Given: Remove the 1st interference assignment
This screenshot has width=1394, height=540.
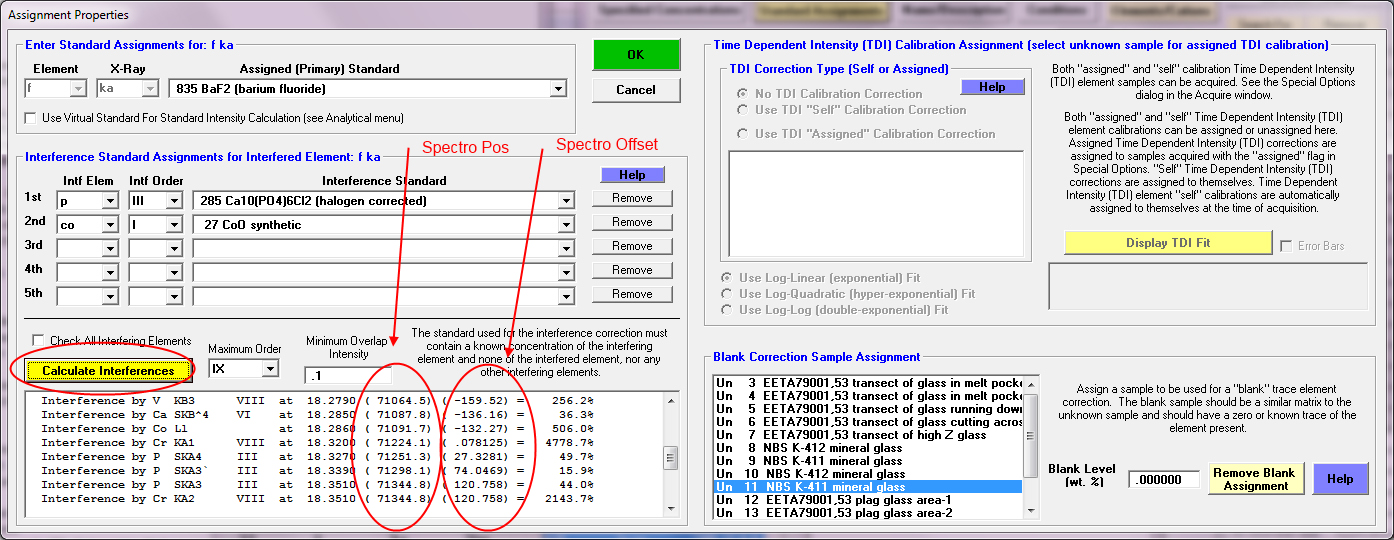Looking at the screenshot, I should pos(632,198).
